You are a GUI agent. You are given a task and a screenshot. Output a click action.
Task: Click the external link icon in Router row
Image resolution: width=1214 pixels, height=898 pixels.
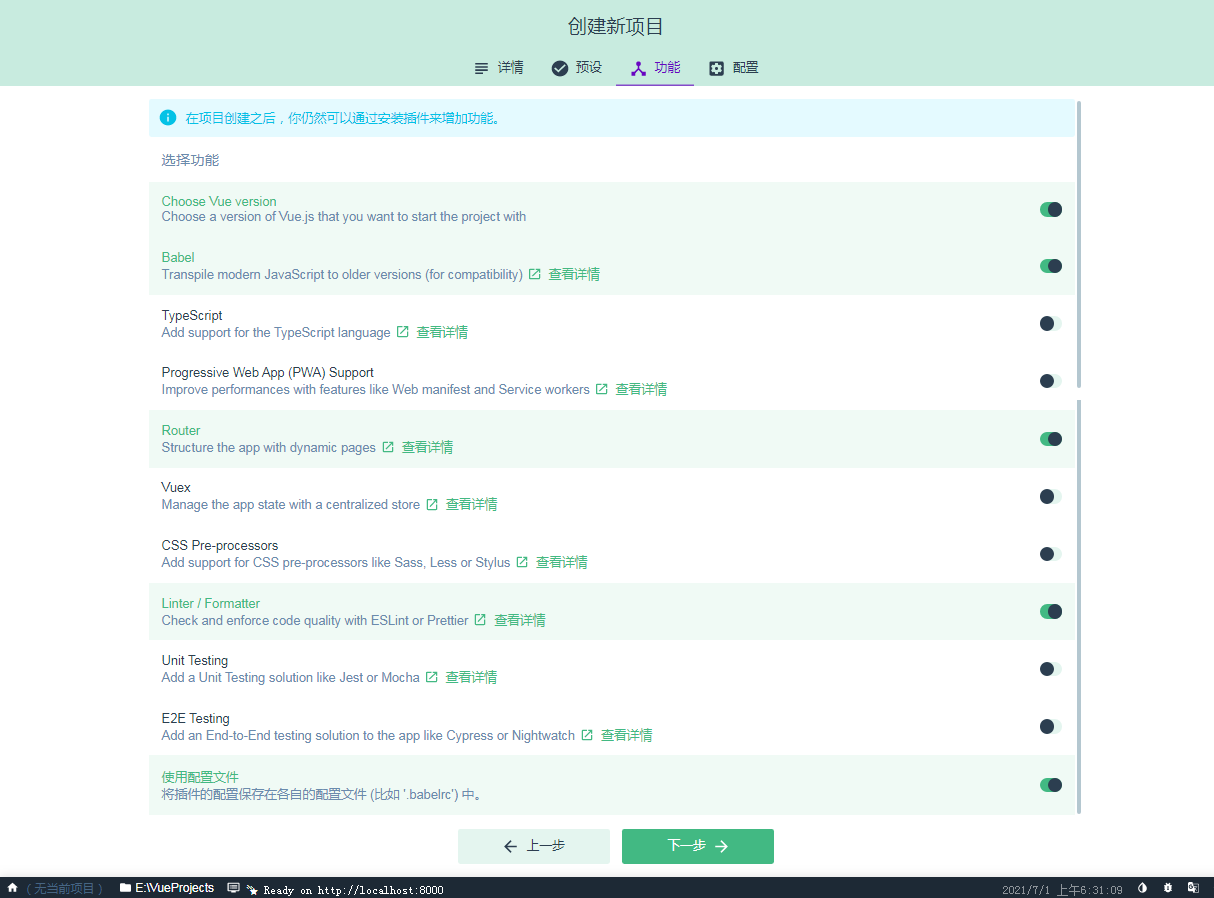pos(388,447)
